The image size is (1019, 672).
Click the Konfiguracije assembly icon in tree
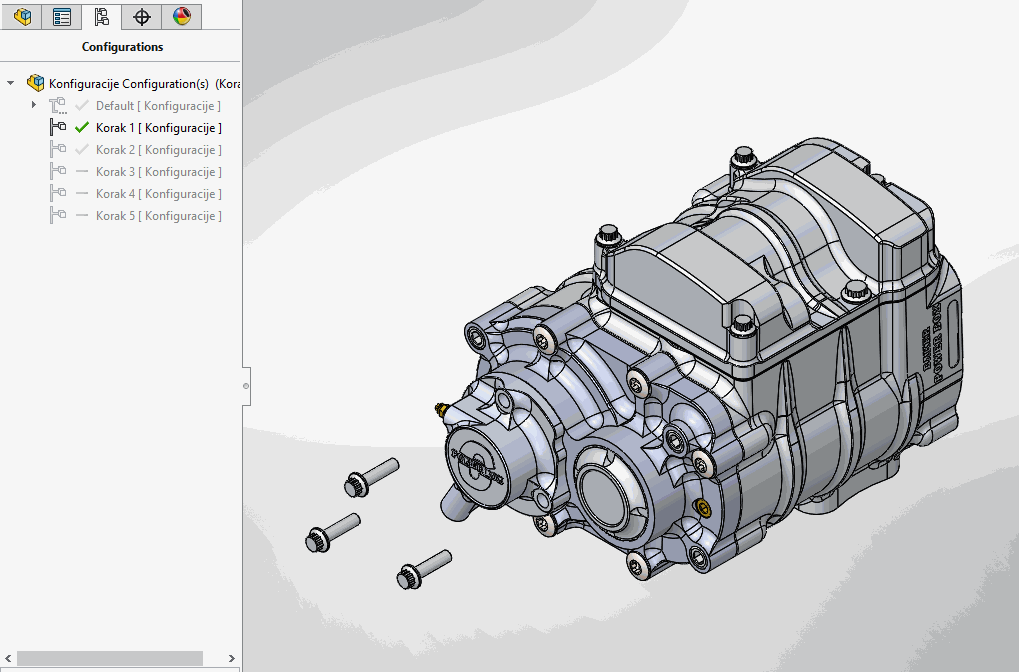[x=36, y=83]
